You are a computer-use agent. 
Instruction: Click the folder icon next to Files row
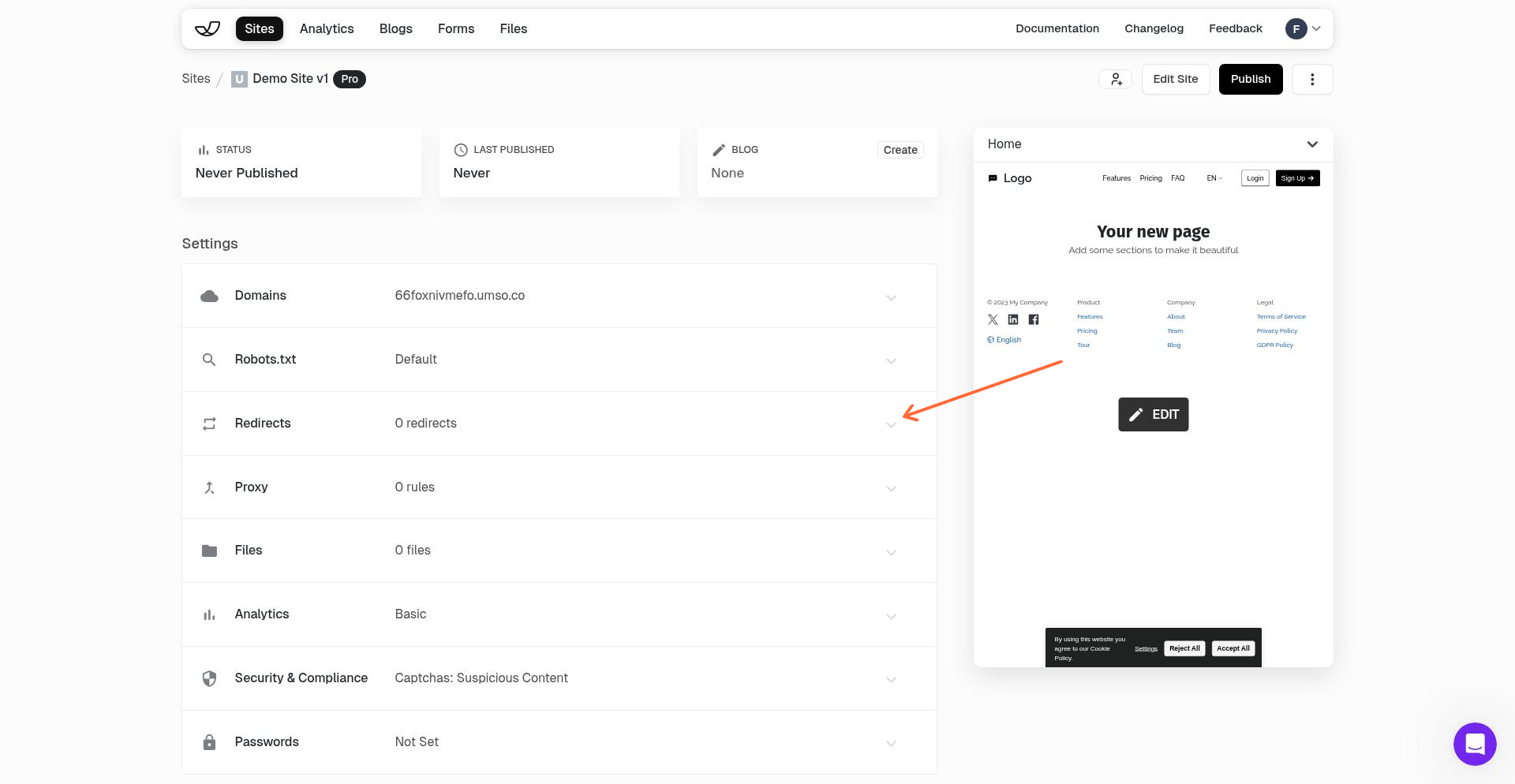[x=209, y=551]
